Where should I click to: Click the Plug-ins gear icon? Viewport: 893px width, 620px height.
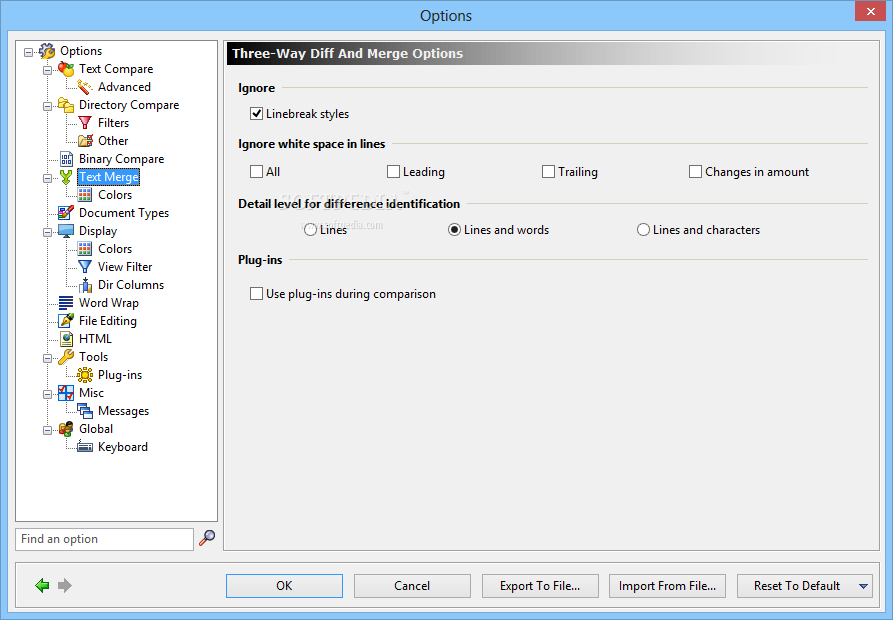coord(85,375)
